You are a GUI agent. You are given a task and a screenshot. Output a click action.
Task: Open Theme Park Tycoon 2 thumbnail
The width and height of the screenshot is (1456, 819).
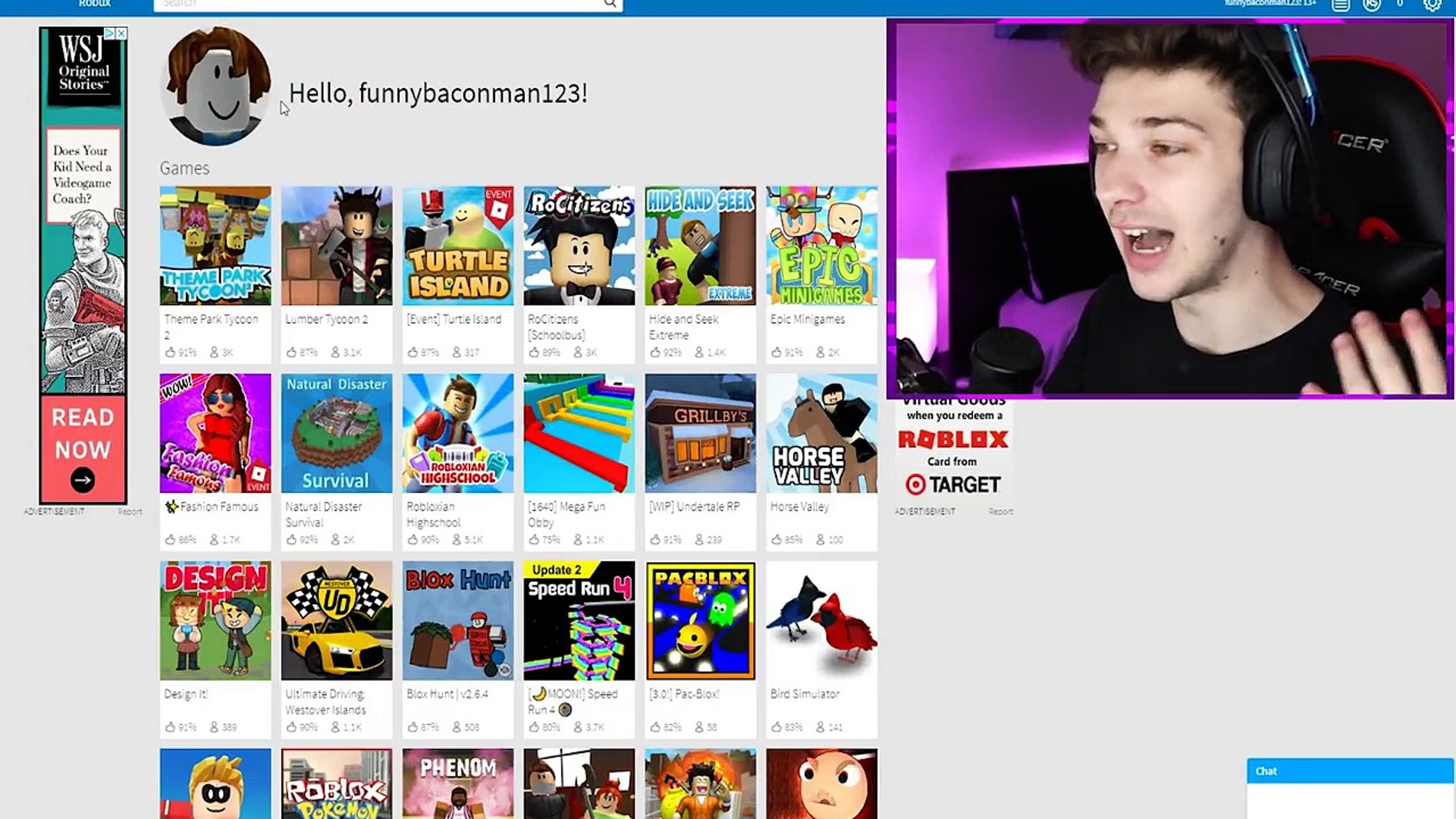point(215,246)
